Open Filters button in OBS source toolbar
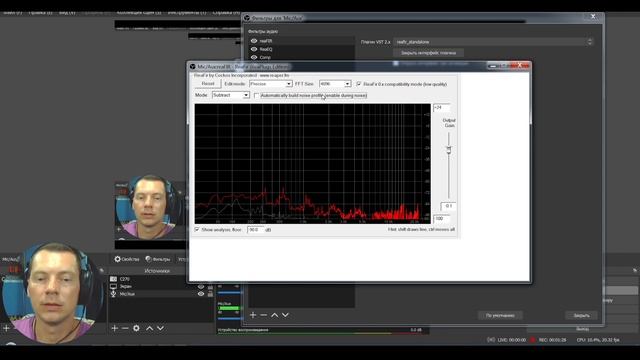640x360 pixels. 158,259
